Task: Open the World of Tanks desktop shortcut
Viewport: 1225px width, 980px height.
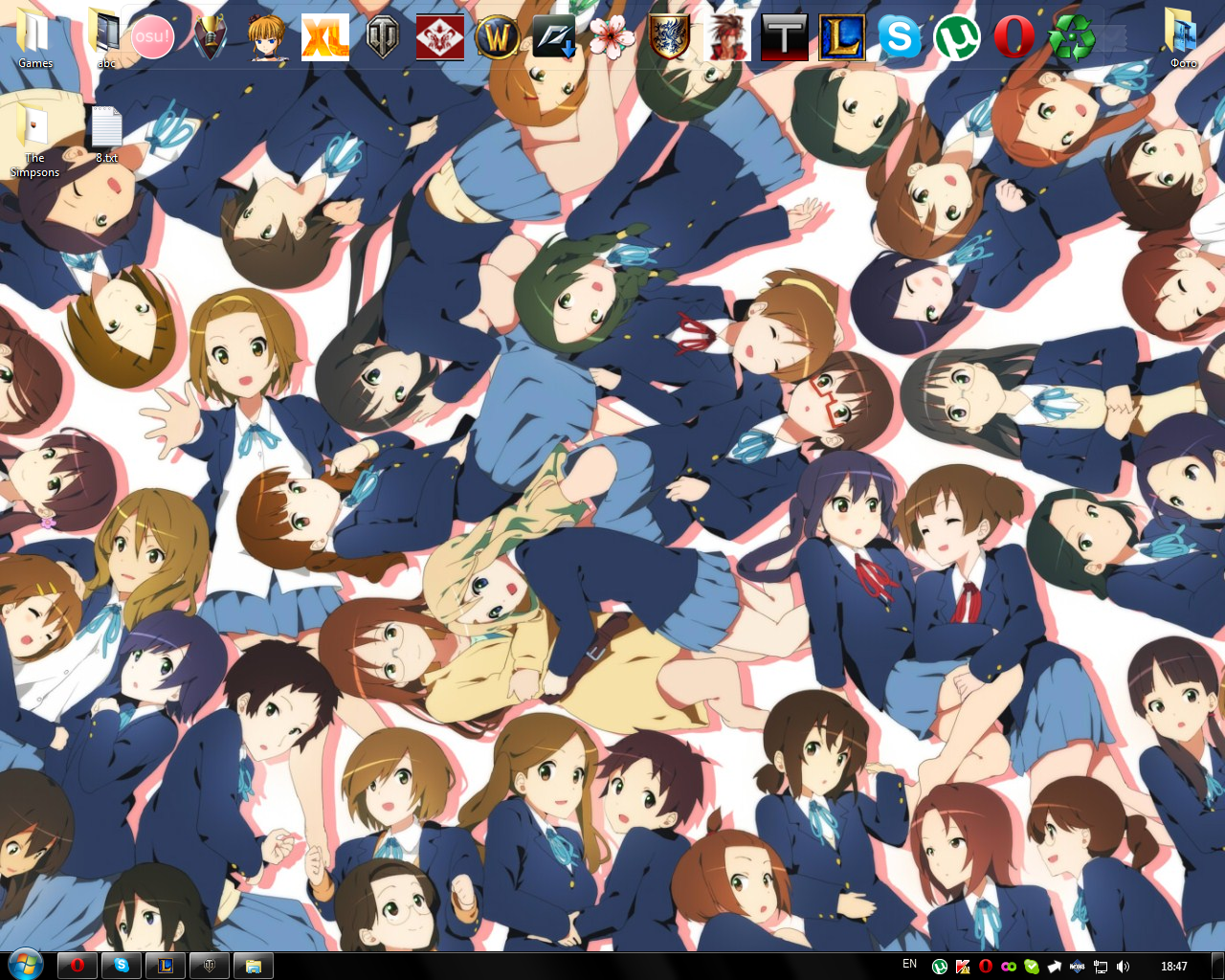Action: pos(382,38)
